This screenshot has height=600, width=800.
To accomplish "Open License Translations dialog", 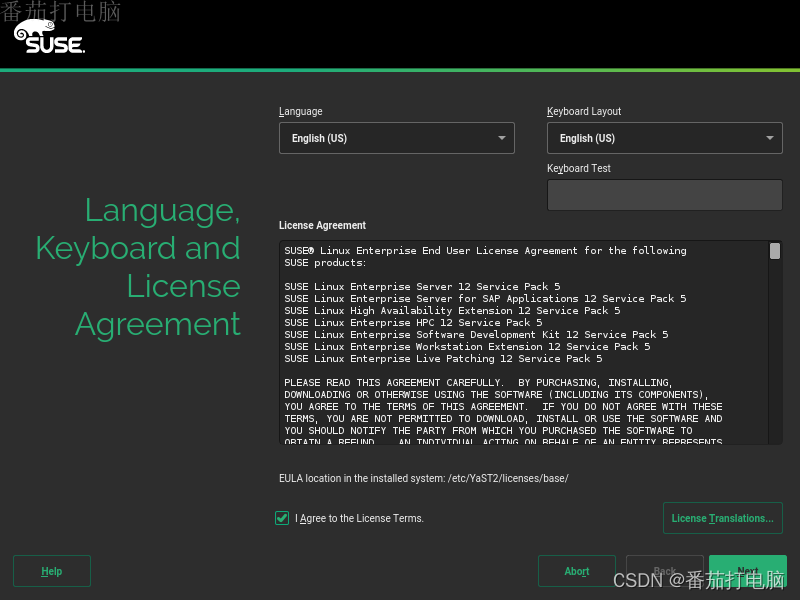I will click(722, 518).
